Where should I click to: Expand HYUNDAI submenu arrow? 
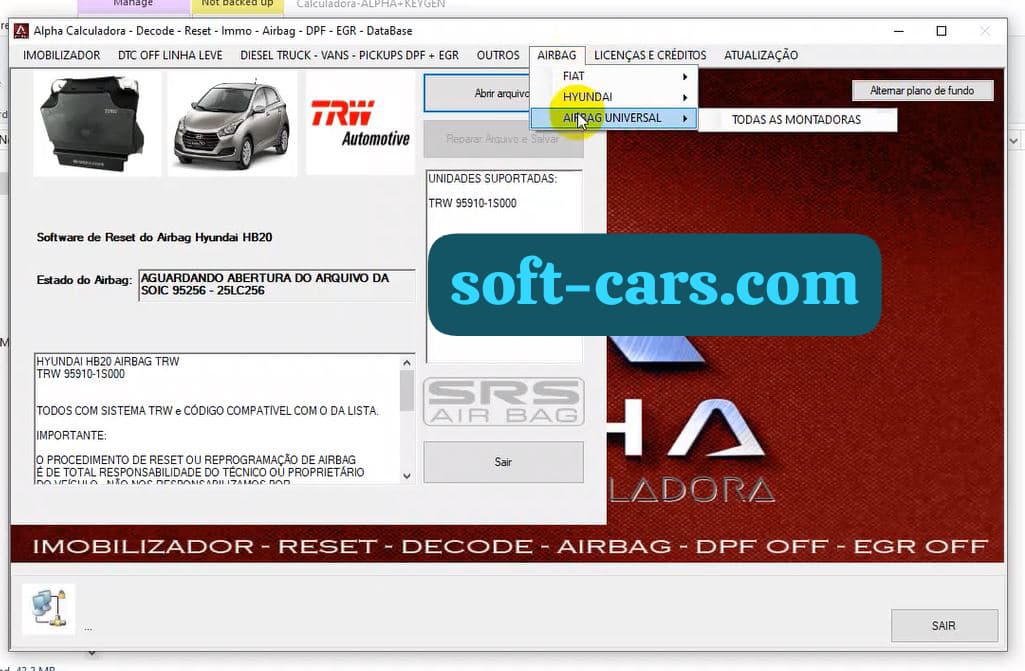click(684, 97)
